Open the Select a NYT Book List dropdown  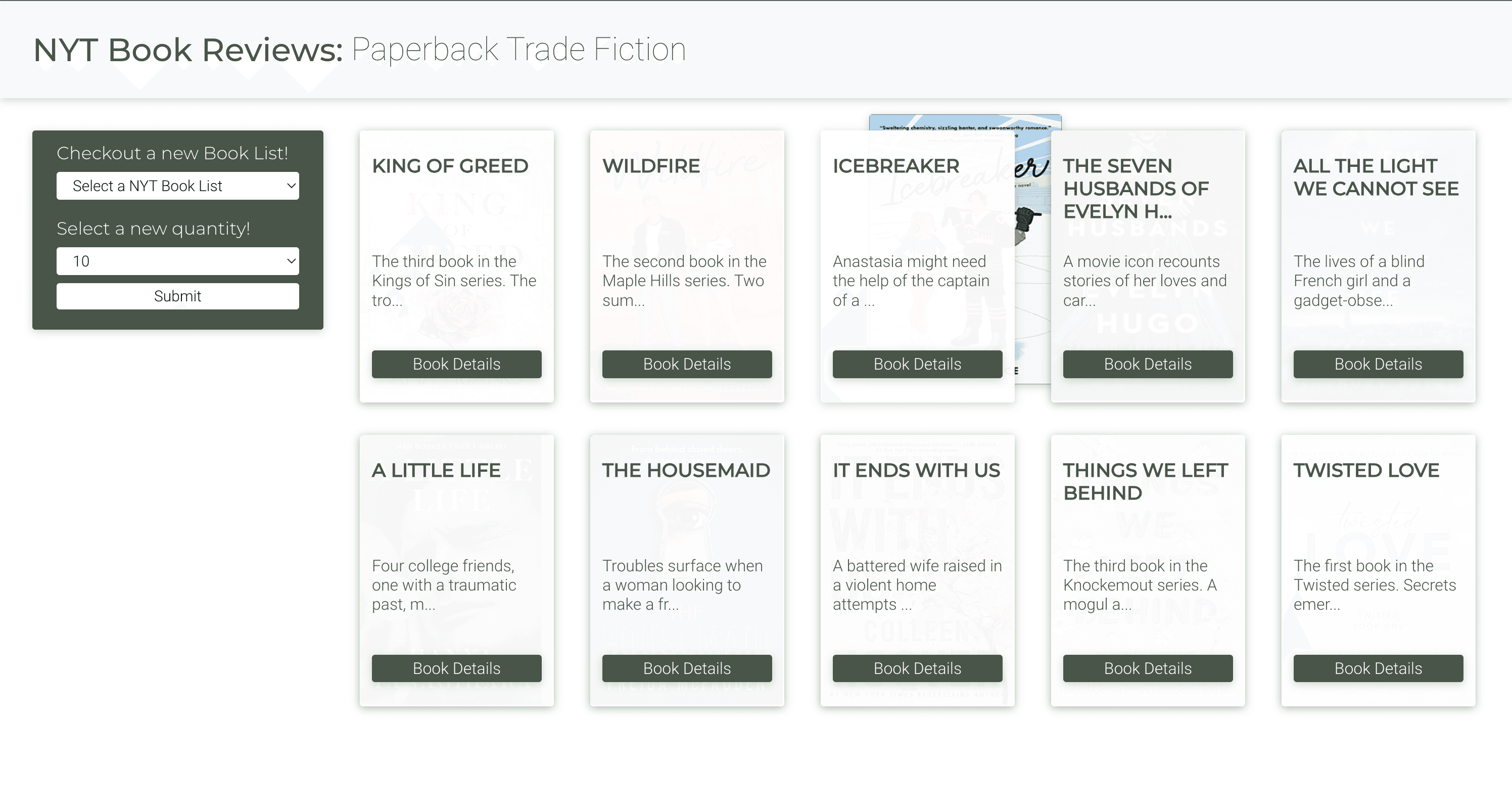(179, 185)
